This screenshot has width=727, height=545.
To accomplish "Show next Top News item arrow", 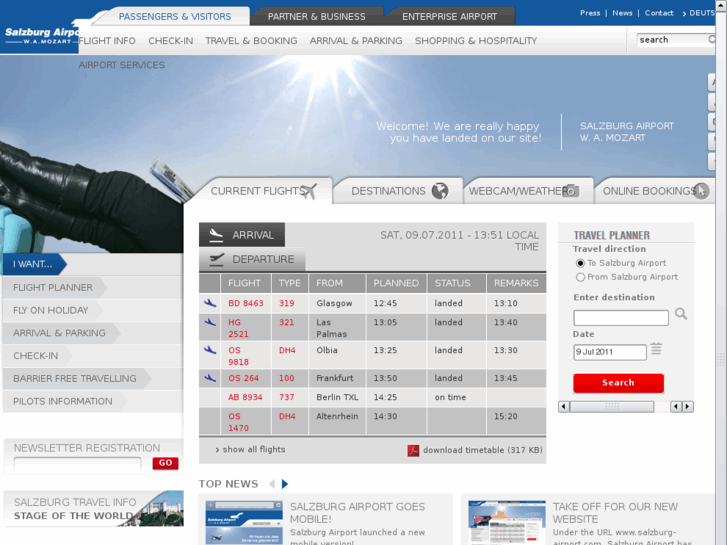I will (x=285, y=484).
